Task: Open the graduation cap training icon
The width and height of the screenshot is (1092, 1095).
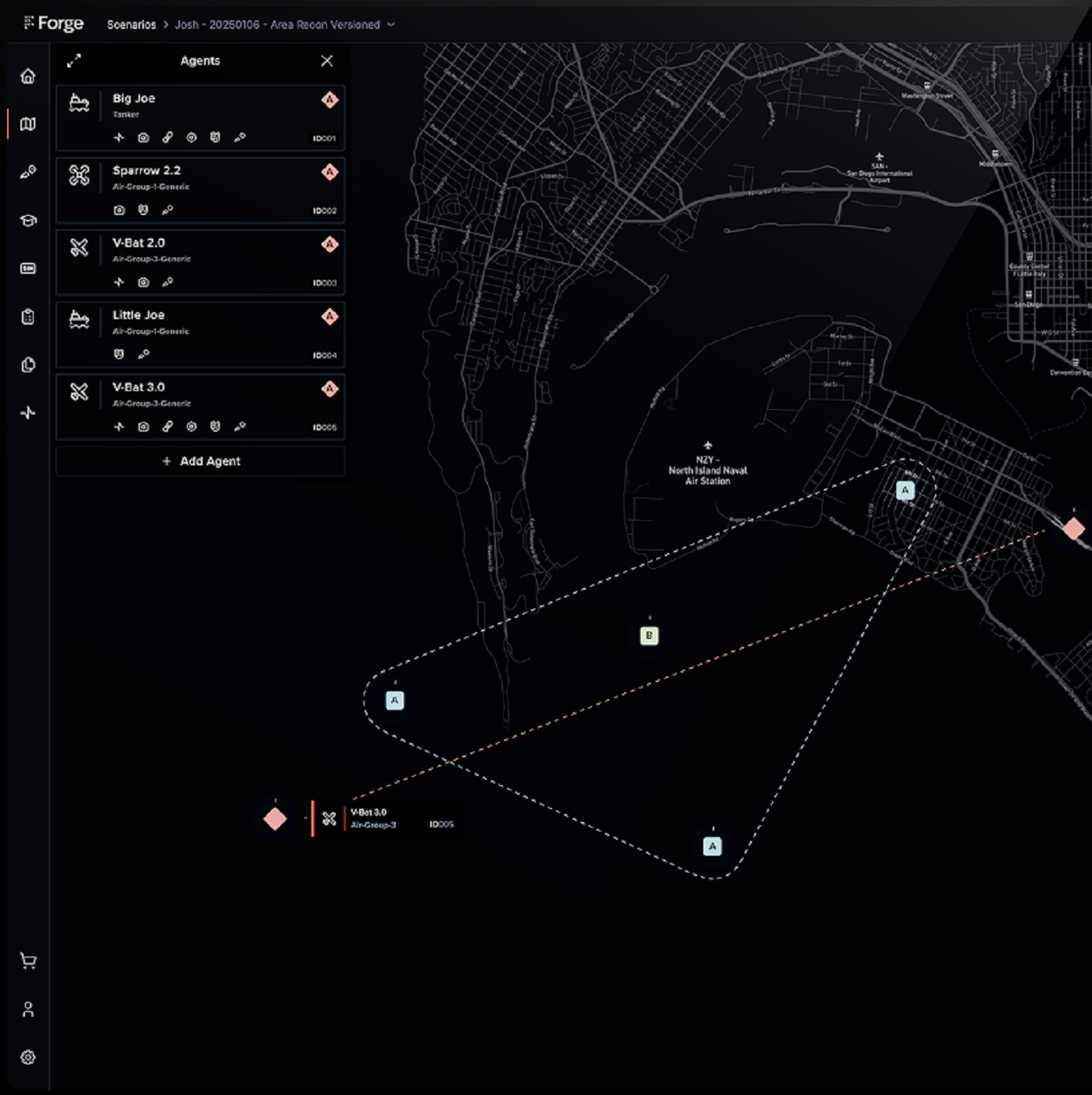Action: tap(28, 221)
